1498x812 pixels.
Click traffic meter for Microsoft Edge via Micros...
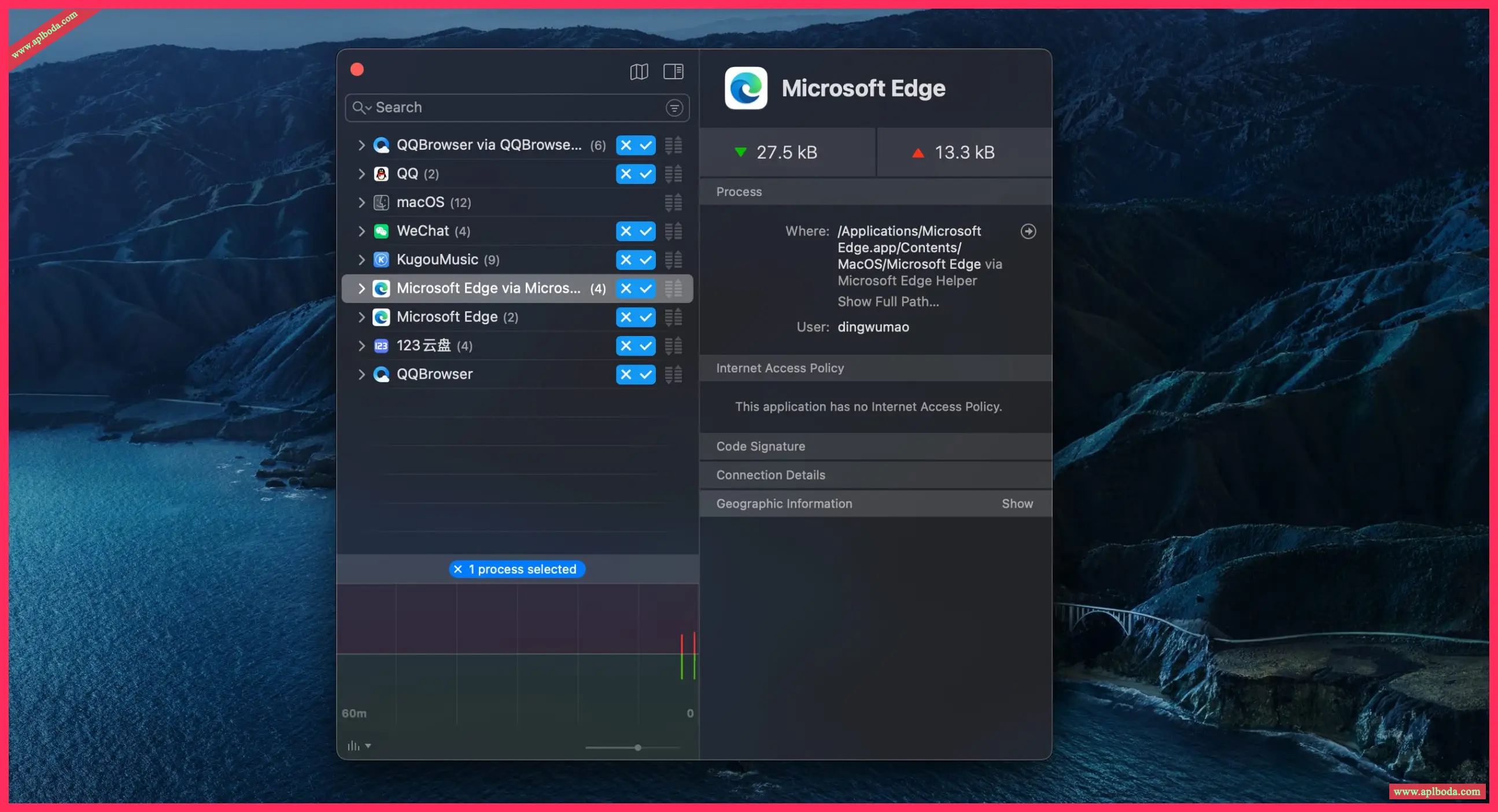pos(673,289)
